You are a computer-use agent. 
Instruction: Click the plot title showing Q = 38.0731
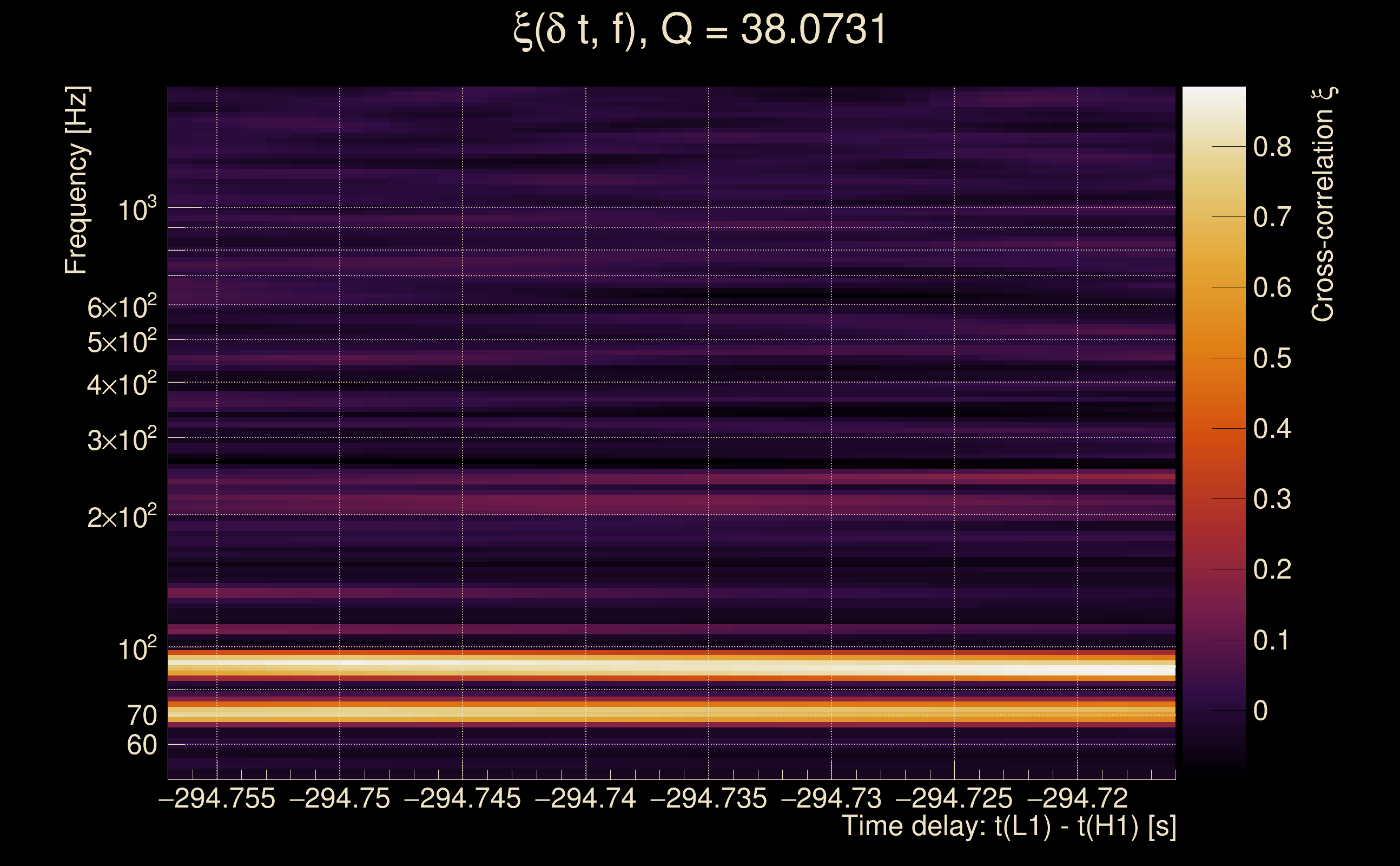(699, 30)
